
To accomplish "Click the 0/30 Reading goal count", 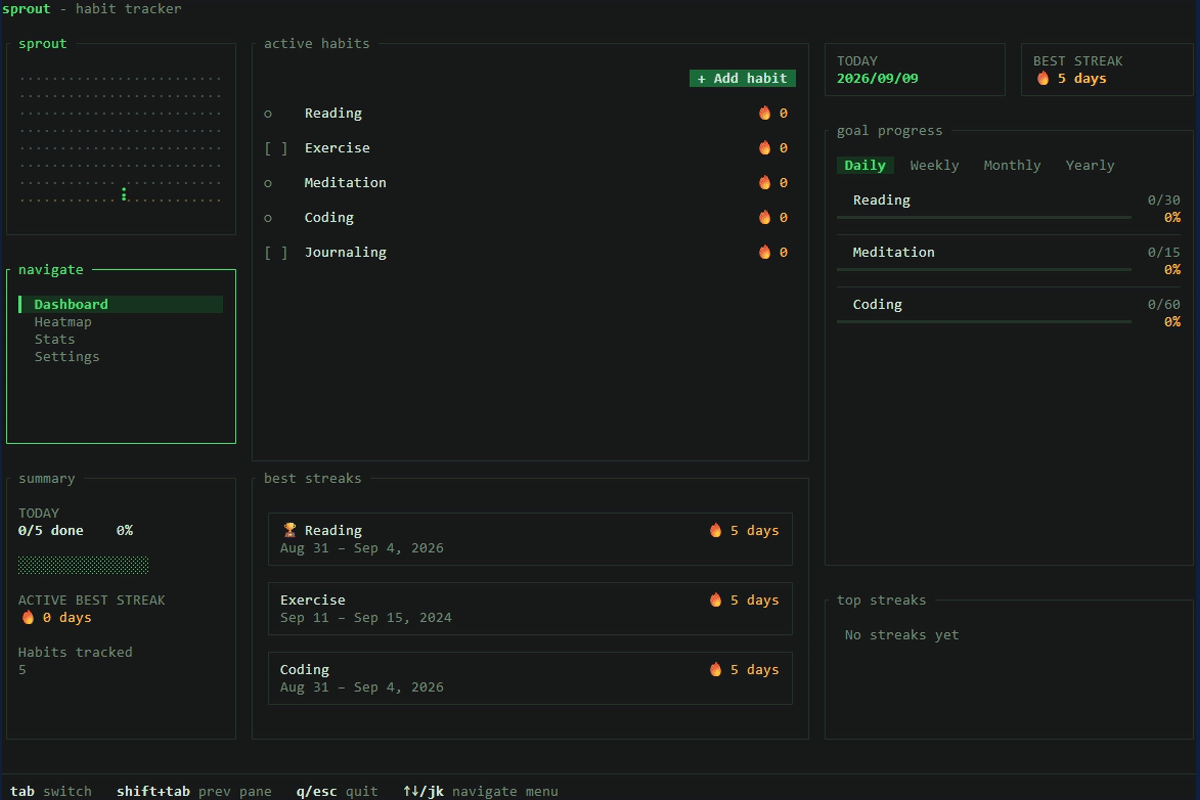I will 1164,200.
